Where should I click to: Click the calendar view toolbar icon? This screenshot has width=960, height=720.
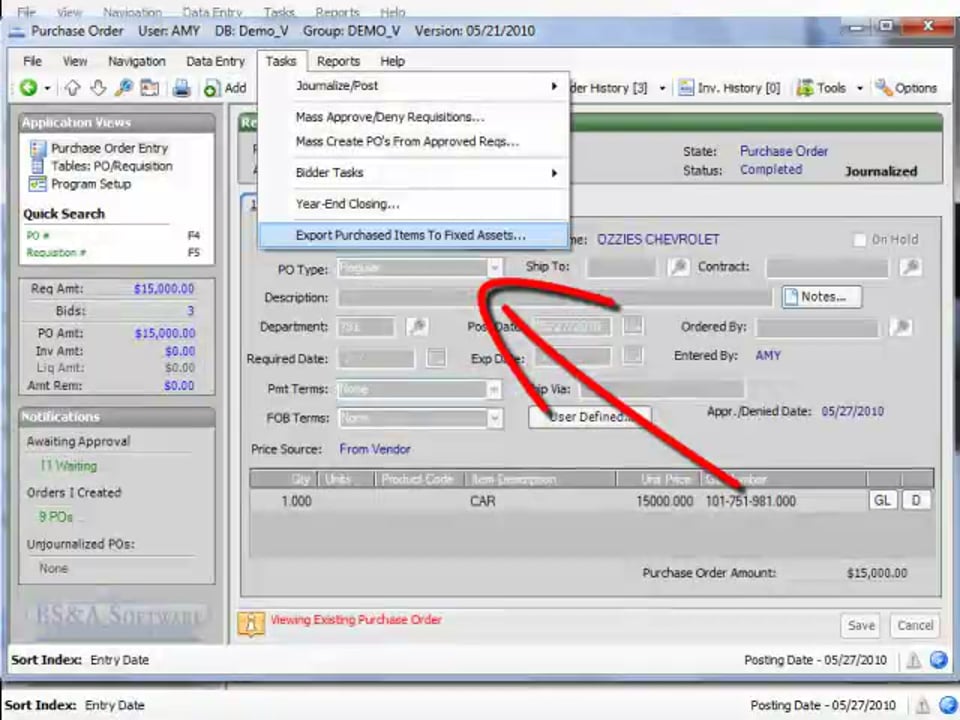click(x=150, y=88)
